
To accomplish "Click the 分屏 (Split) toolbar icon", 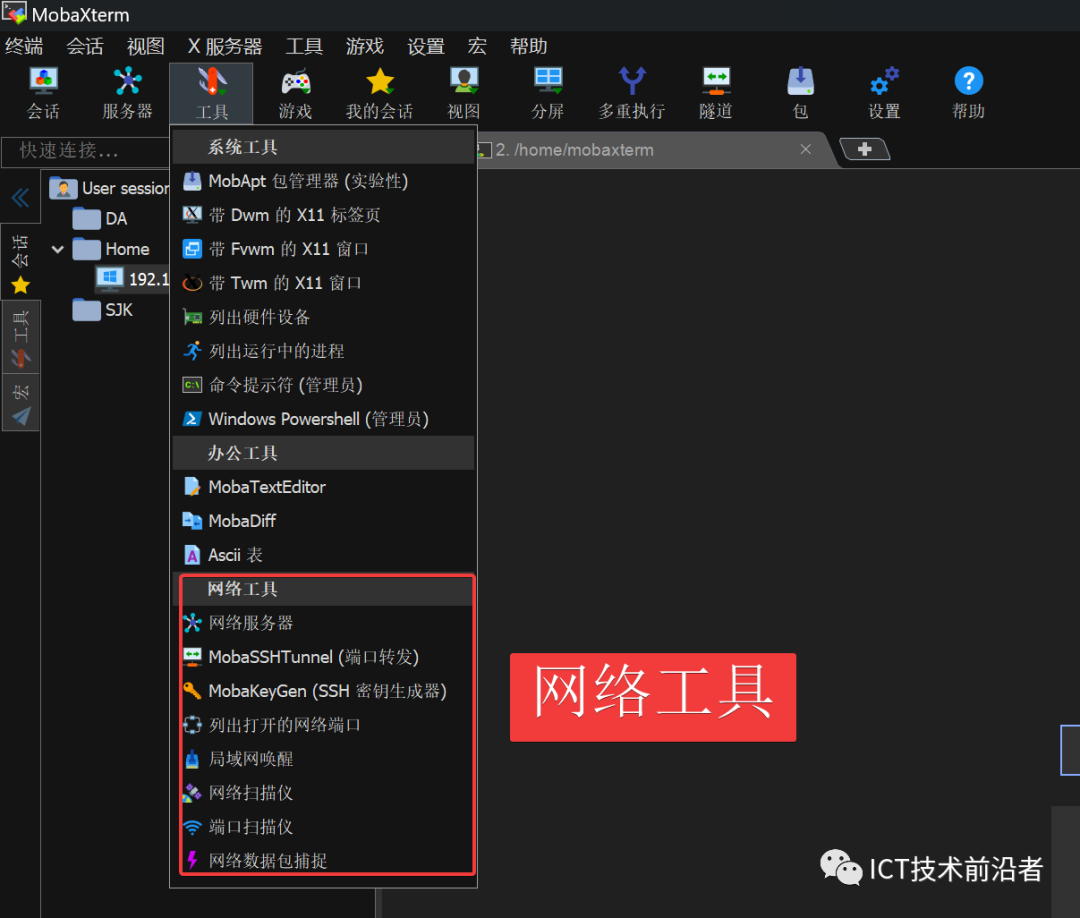I will click(x=548, y=94).
